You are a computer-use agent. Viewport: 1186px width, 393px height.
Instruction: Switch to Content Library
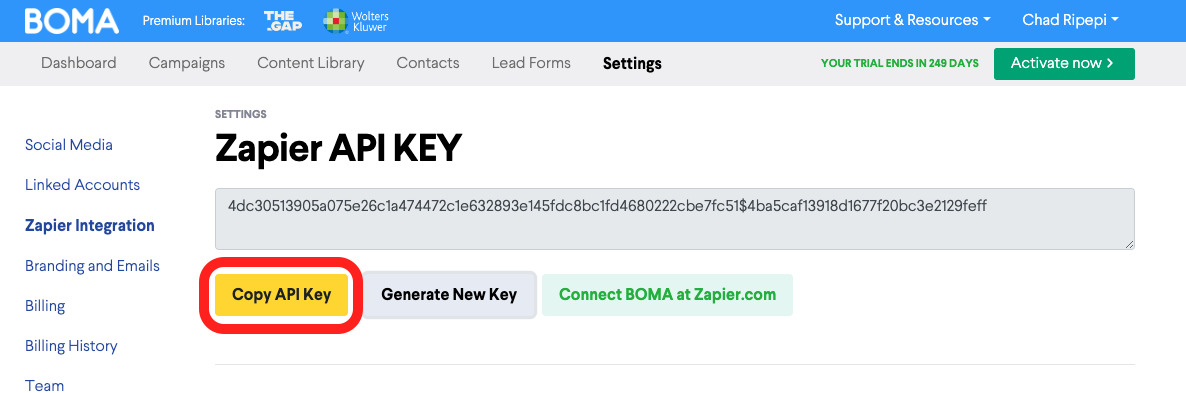pyautogui.click(x=311, y=63)
